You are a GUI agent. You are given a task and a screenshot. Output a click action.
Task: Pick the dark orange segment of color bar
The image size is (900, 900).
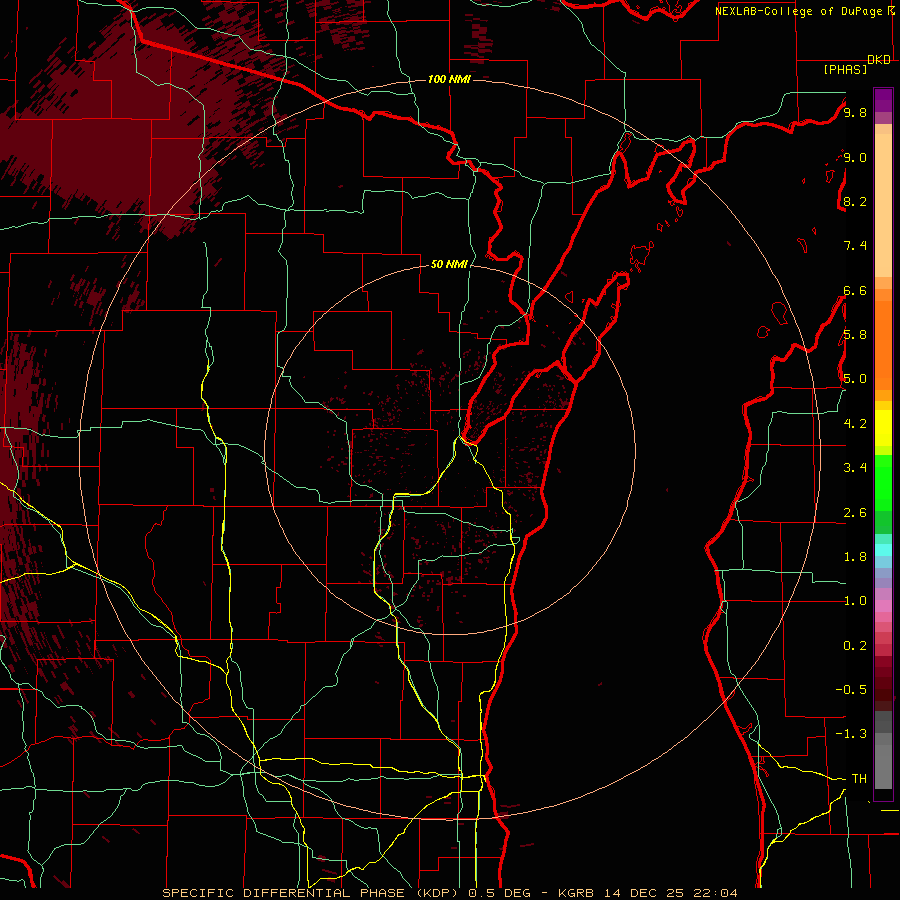[883, 346]
